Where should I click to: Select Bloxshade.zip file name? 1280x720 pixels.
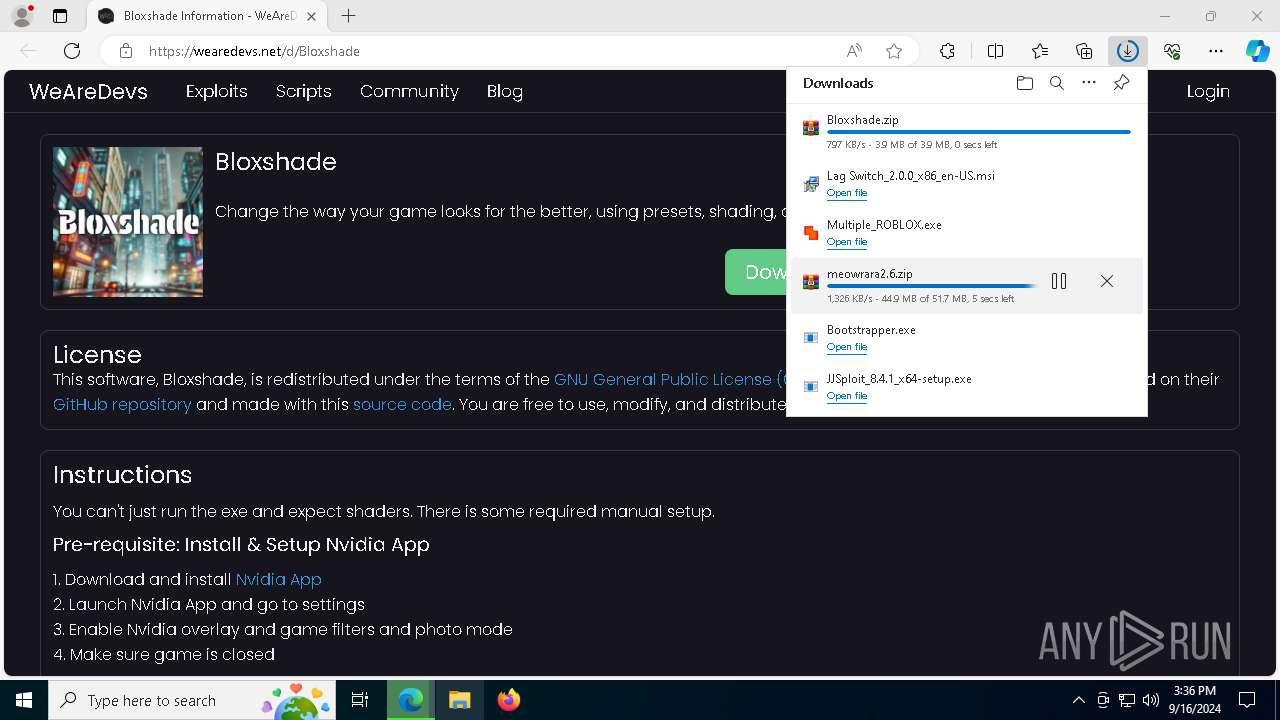(x=863, y=120)
